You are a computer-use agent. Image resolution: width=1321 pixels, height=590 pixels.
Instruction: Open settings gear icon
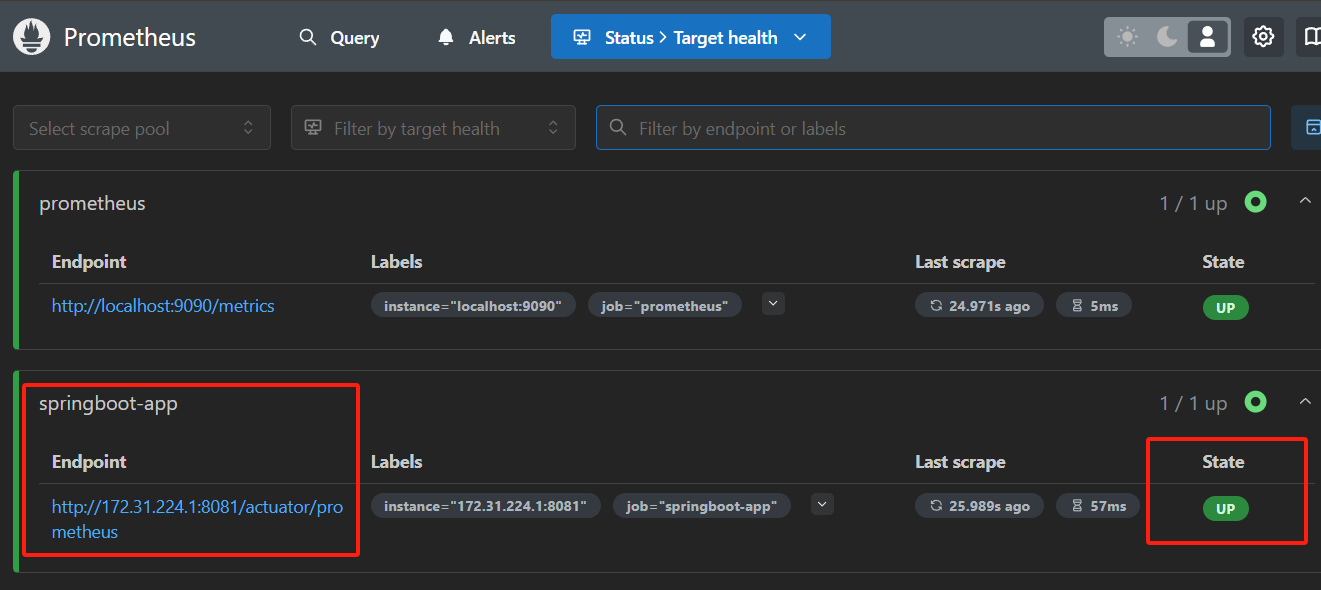tap(1264, 37)
